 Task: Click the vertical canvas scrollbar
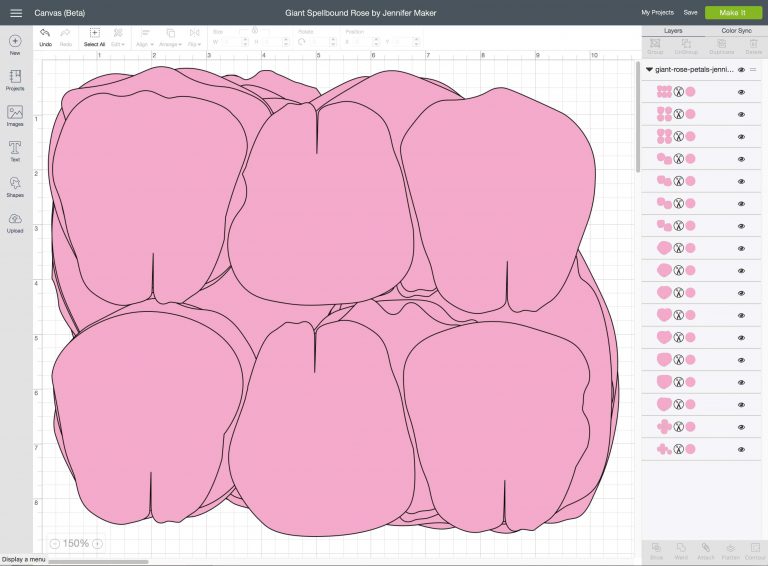pyautogui.click(x=637, y=118)
